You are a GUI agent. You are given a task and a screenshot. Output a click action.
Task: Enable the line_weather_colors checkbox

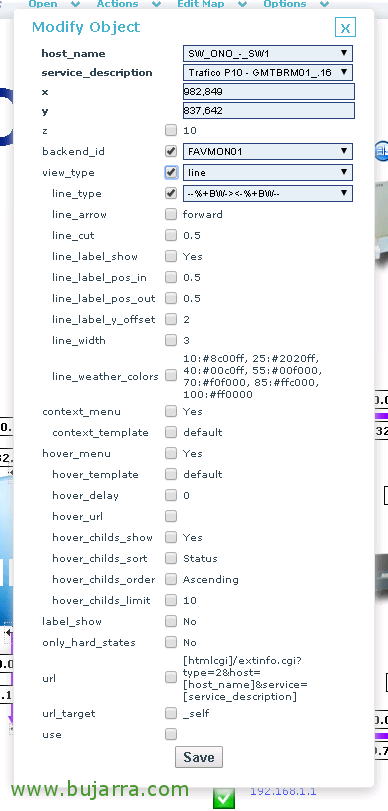pos(171,376)
